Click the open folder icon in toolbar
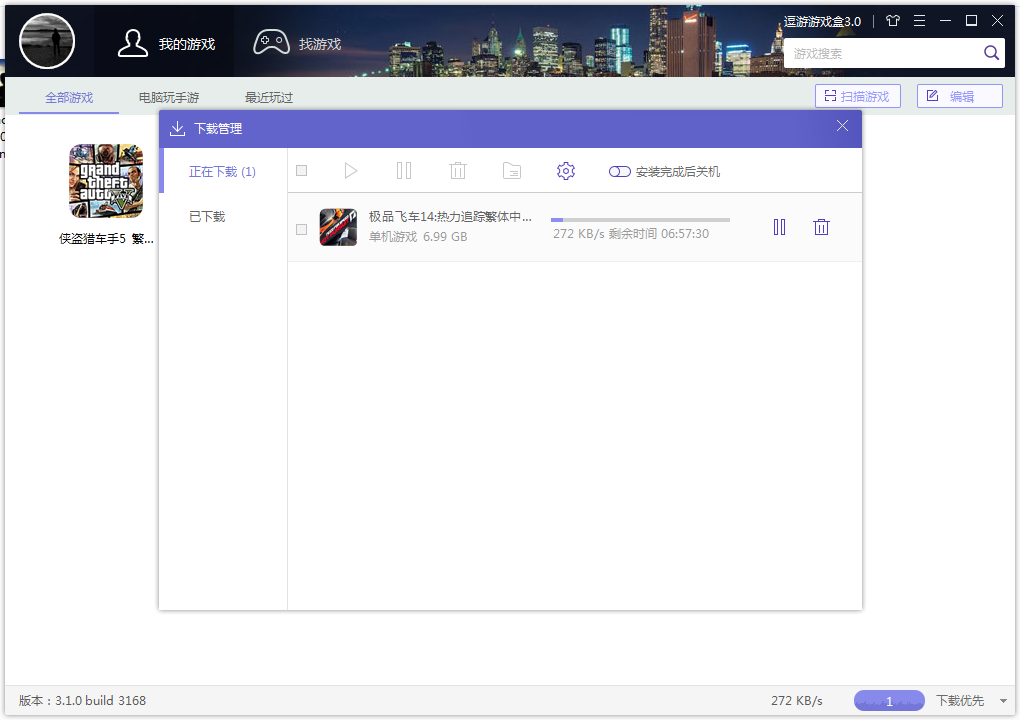 click(512, 171)
